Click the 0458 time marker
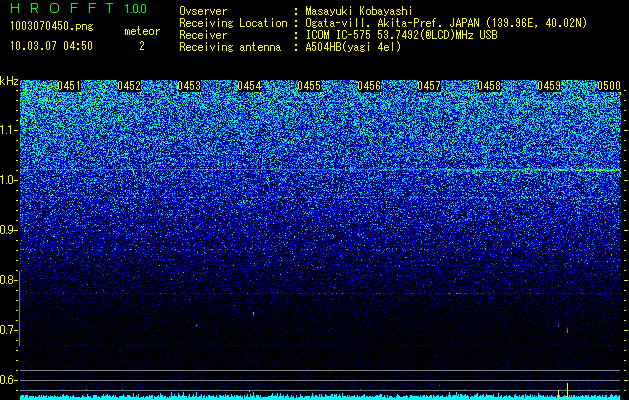This screenshot has height=400, width=629. (489, 86)
